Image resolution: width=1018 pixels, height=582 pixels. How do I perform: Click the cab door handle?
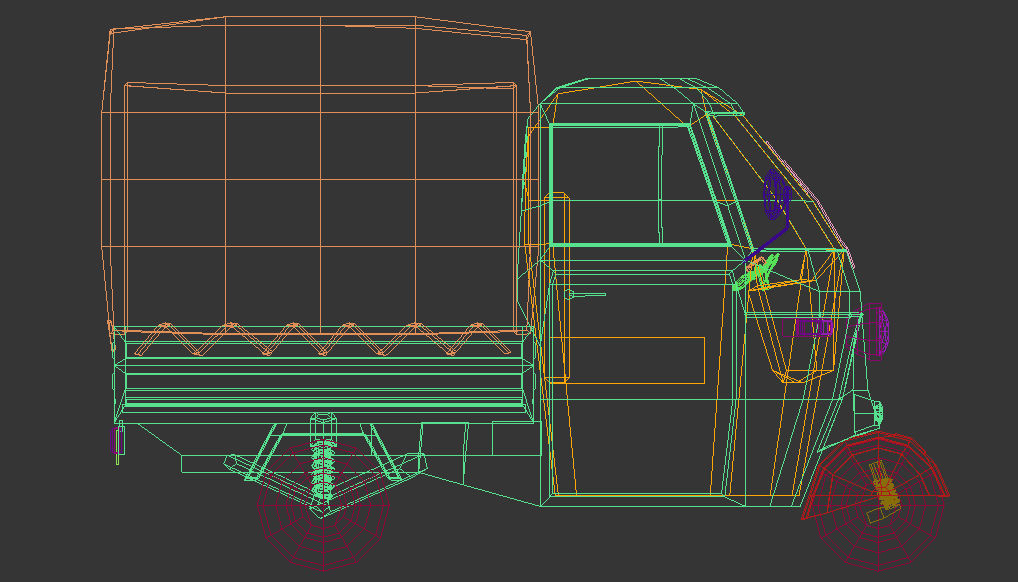[584, 295]
